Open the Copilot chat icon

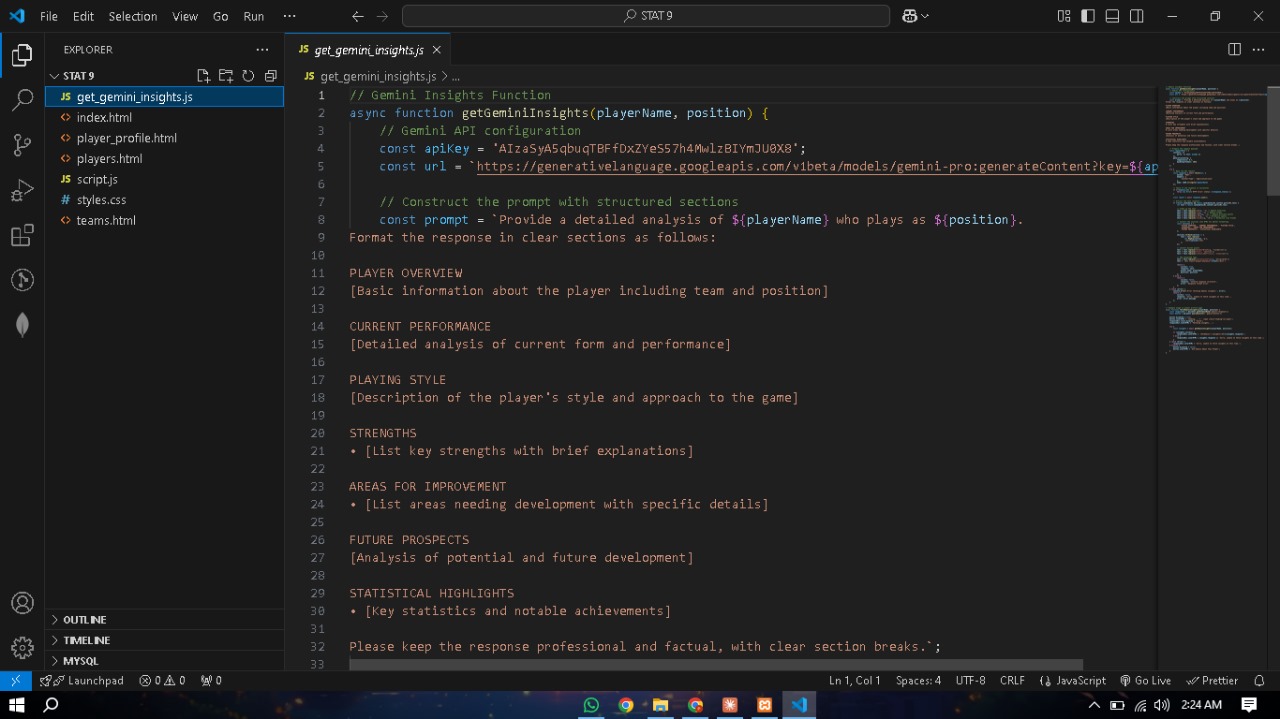point(910,16)
